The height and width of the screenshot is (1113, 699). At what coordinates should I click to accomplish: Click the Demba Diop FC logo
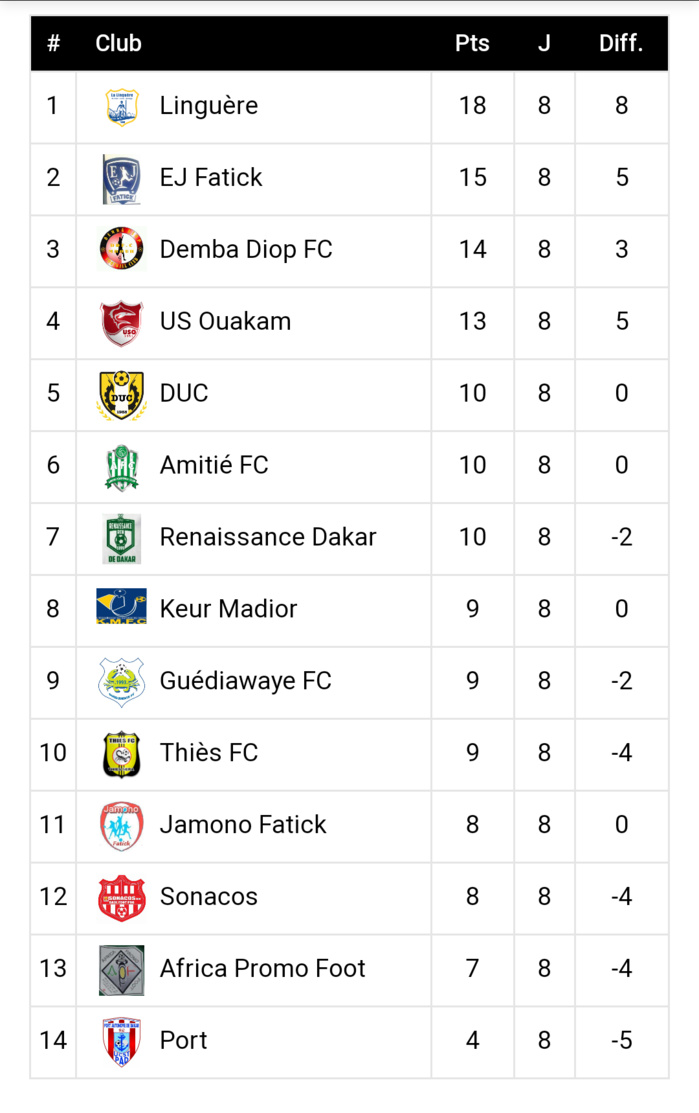pyautogui.click(x=122, y=249)
